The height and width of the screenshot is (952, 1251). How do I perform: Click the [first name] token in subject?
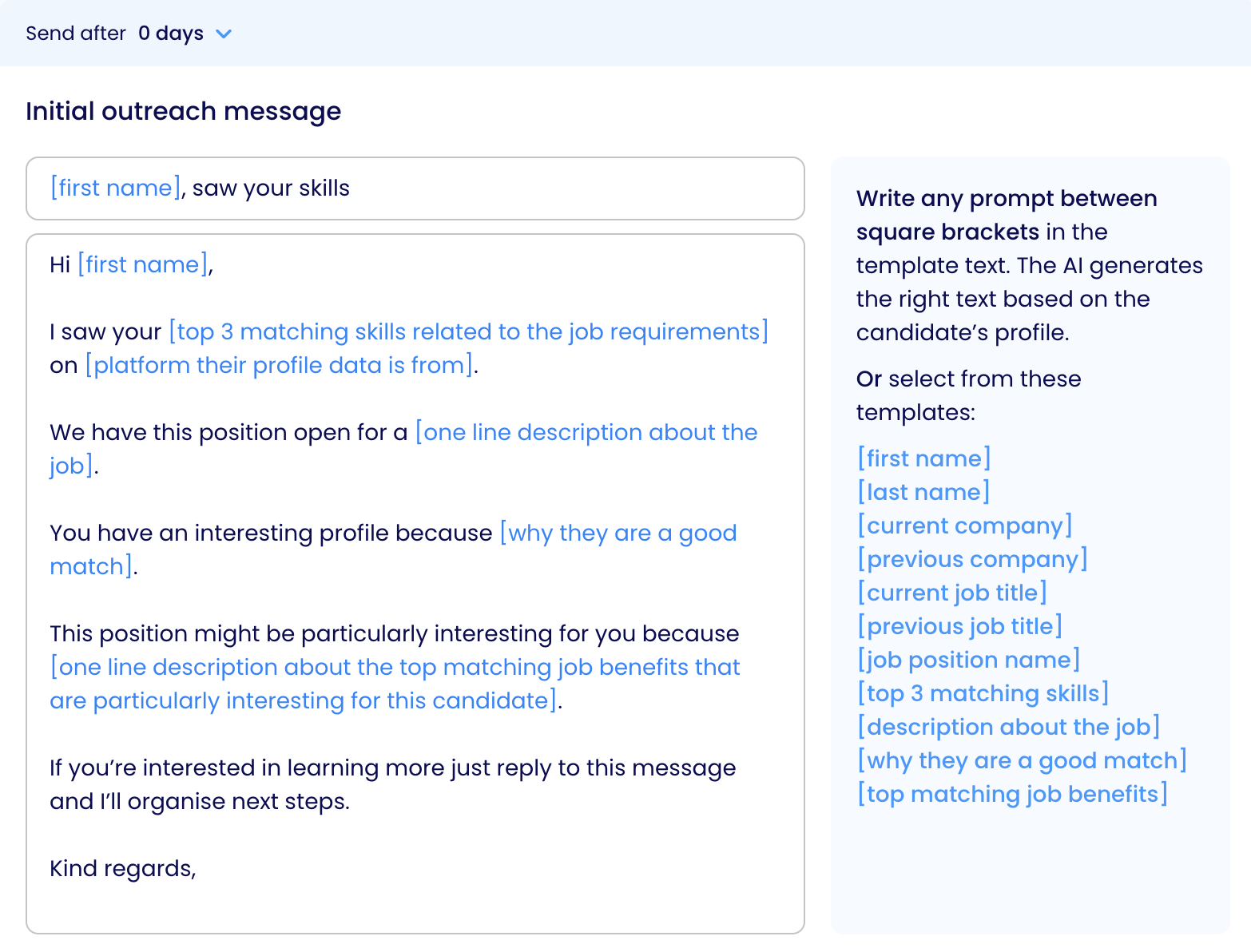tap(116, 188)
